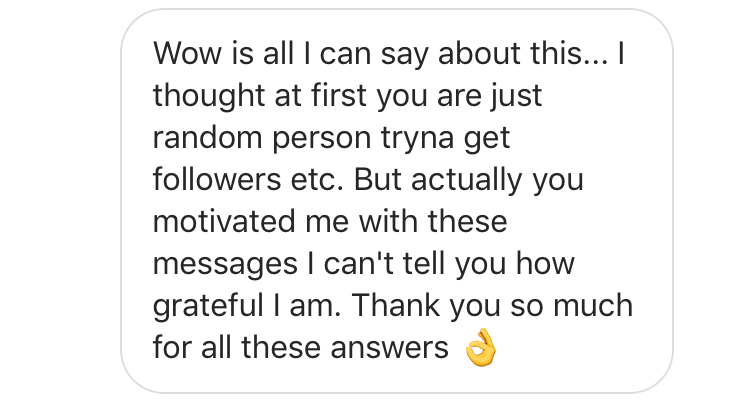
Task: Select the word "followers" in the message
Action: tap(217, 179)
